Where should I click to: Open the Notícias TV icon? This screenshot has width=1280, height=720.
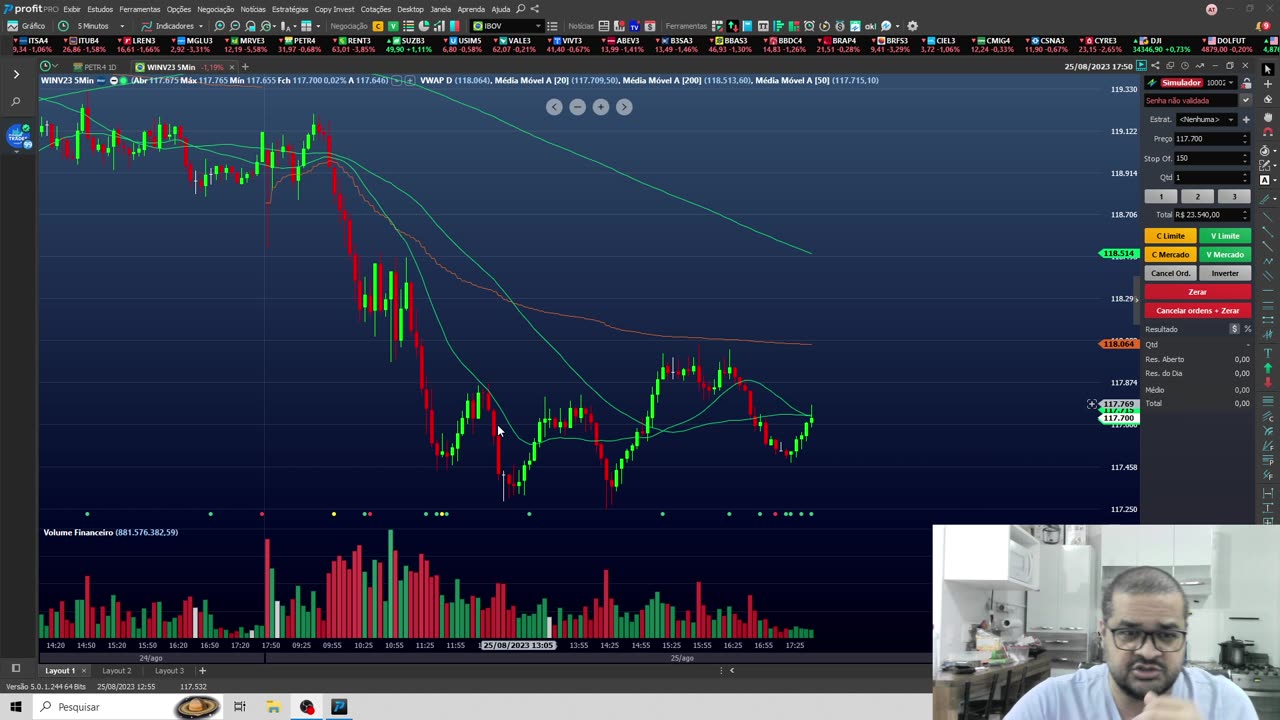pos(634,26)
